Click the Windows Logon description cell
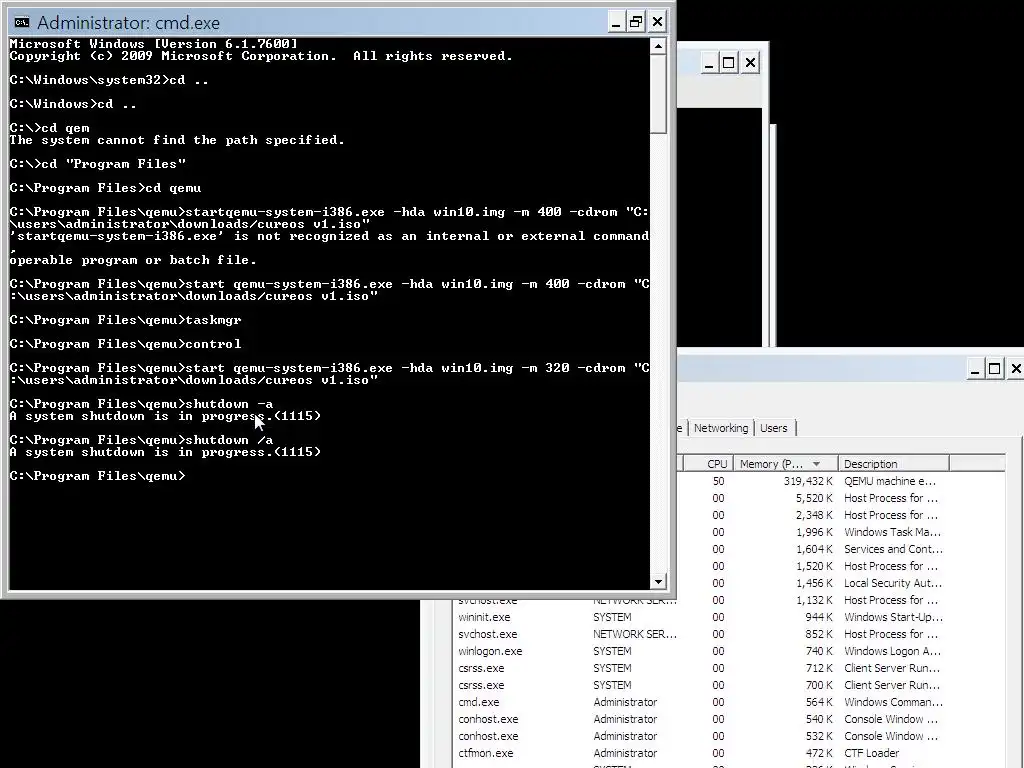 pos(892,651)
